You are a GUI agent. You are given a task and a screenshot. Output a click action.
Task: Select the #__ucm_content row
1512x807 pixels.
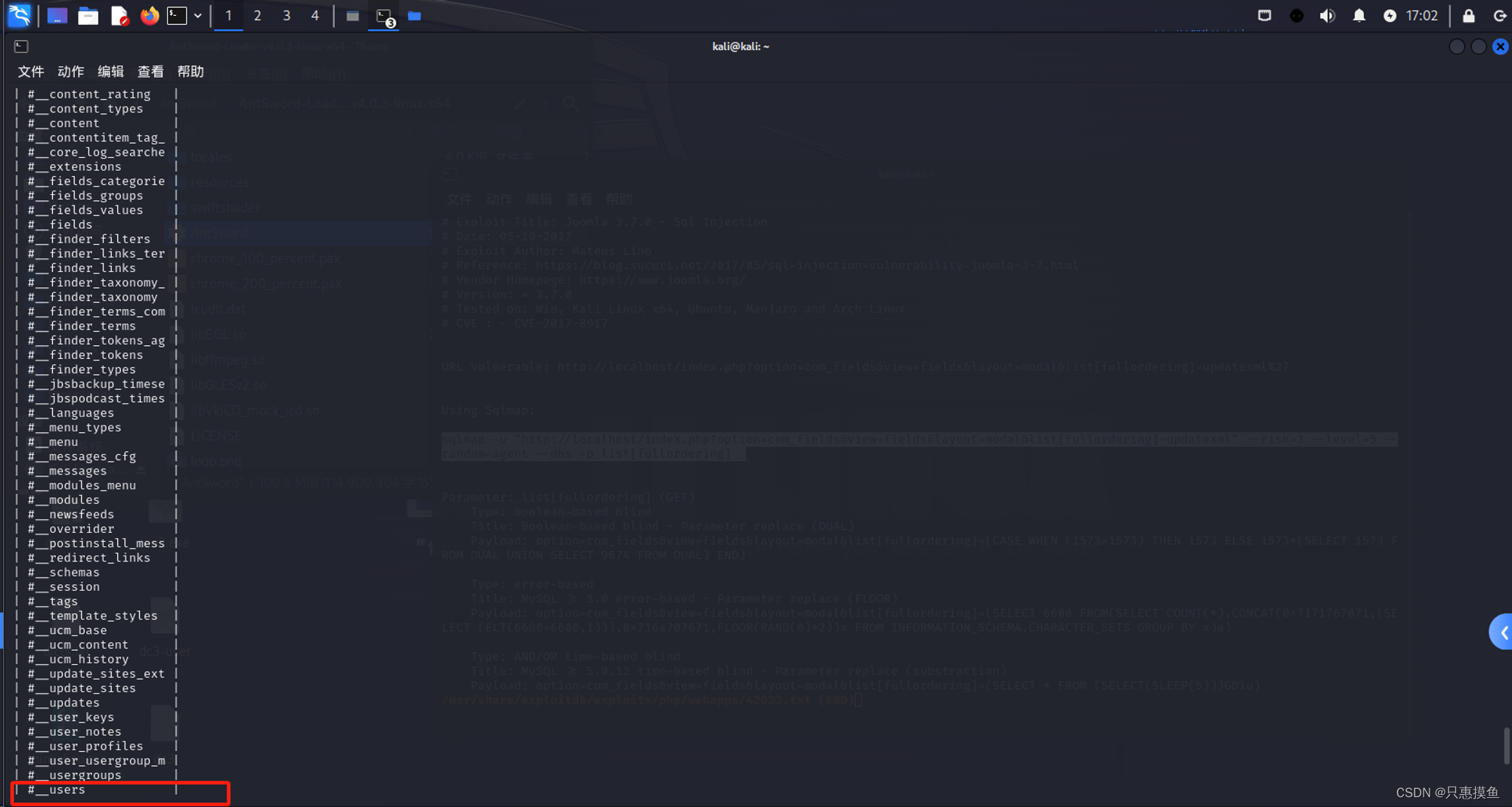pyautogui.click(x=97, y=645)
